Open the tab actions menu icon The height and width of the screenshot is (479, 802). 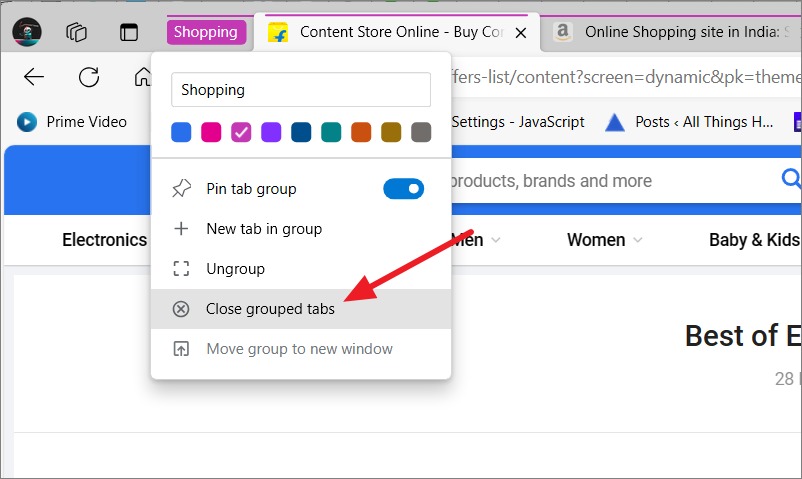tap(128, 32)
